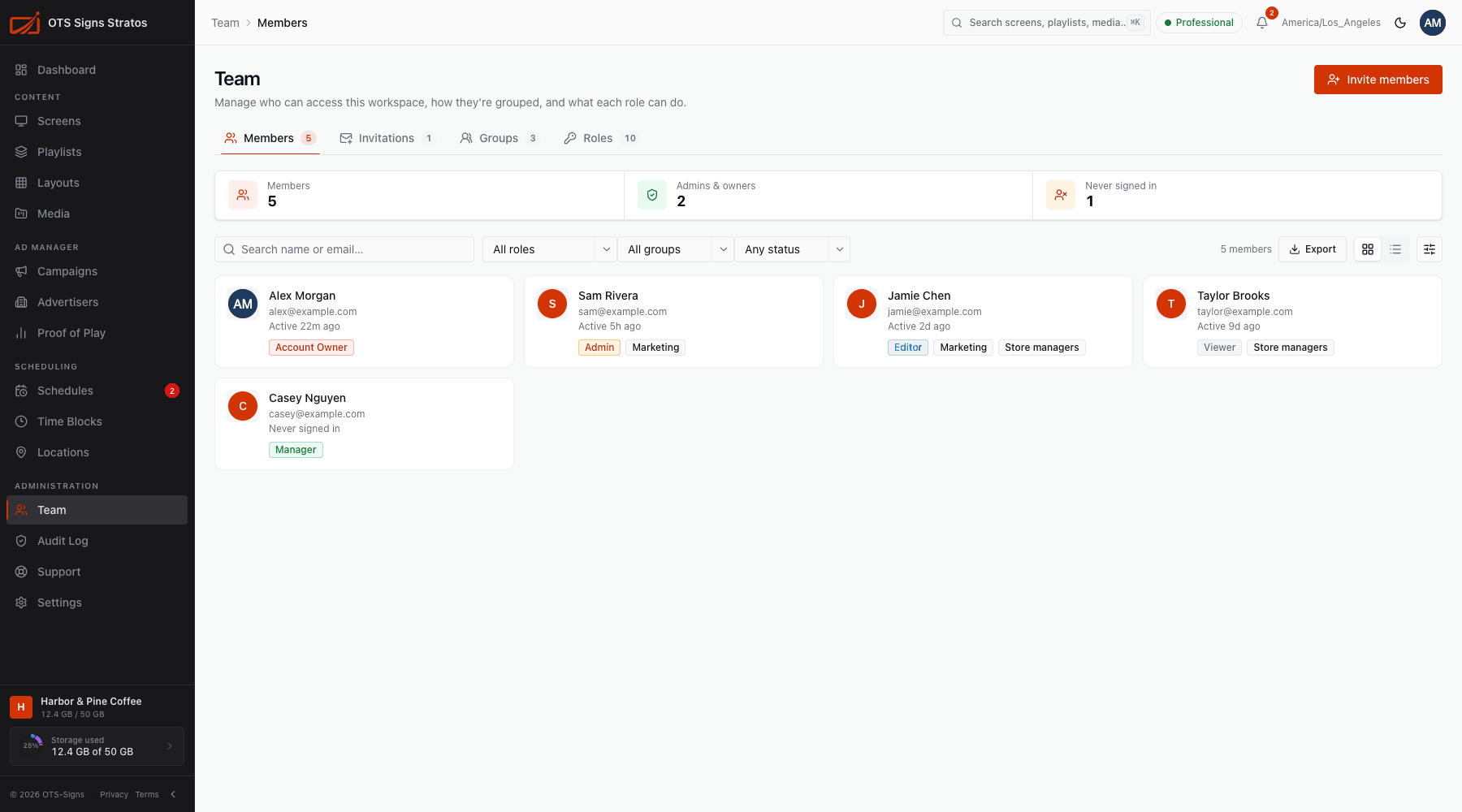Open the Roles tab
1462x812 pixels.
pyautogui.click(x=601, y=138)
